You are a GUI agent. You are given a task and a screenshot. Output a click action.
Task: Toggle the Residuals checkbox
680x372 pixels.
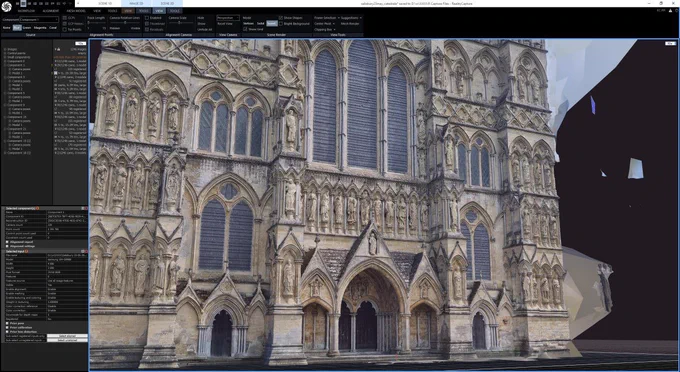tap(147, 29)
